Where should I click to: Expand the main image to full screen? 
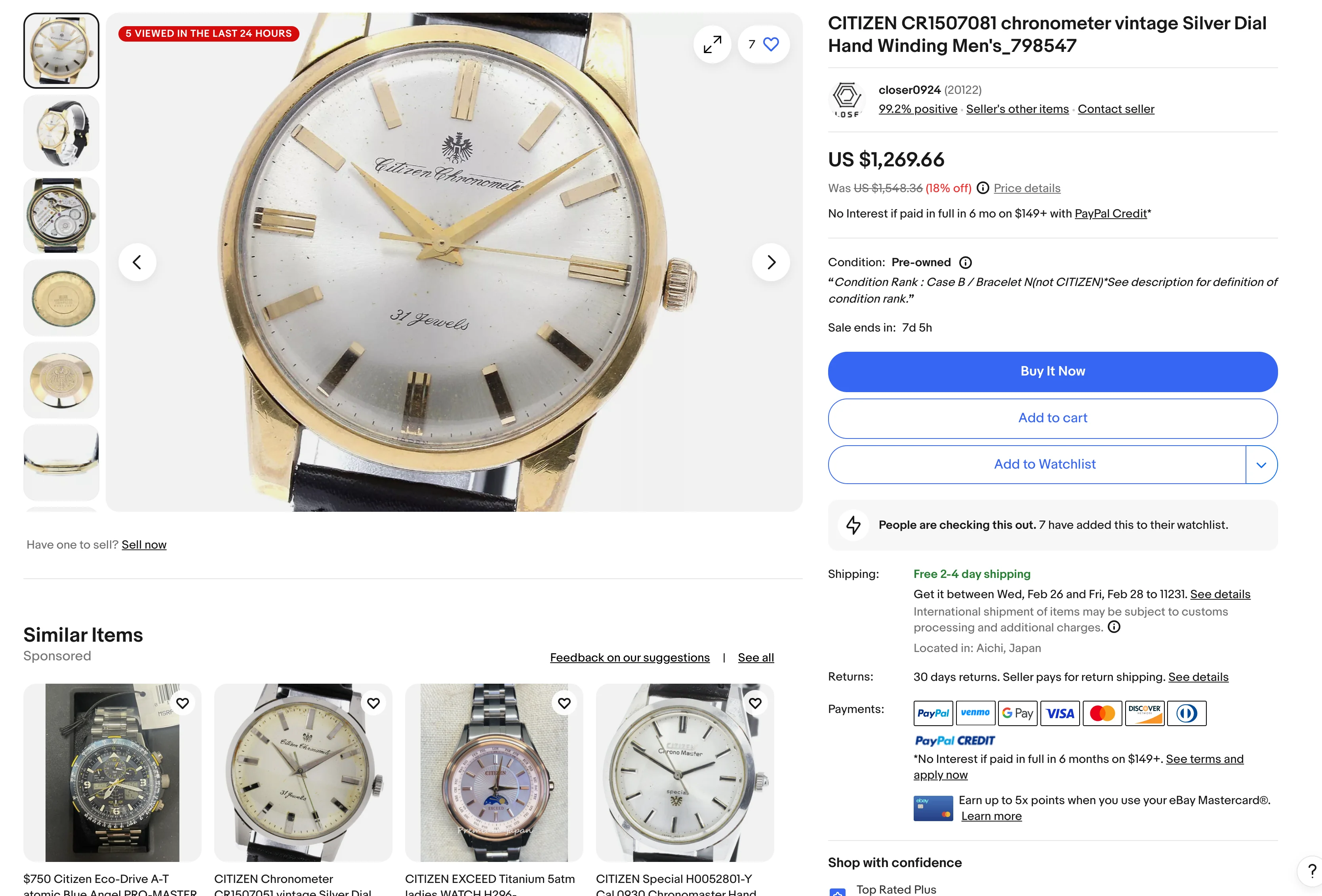(x=712, y=44)
